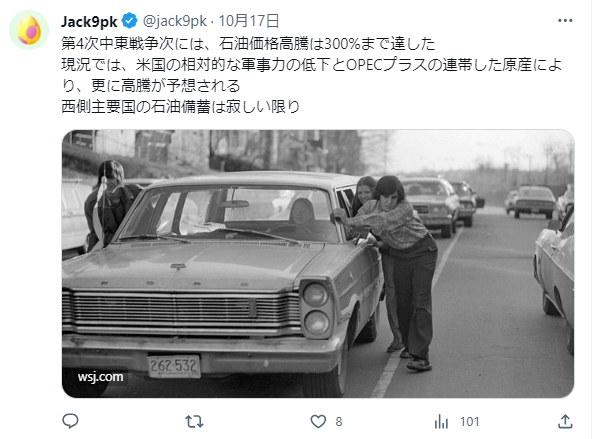The width and height of the screenshot is (592, 439).
Task: Click the wsj.com source label
Action: point(100,377)
